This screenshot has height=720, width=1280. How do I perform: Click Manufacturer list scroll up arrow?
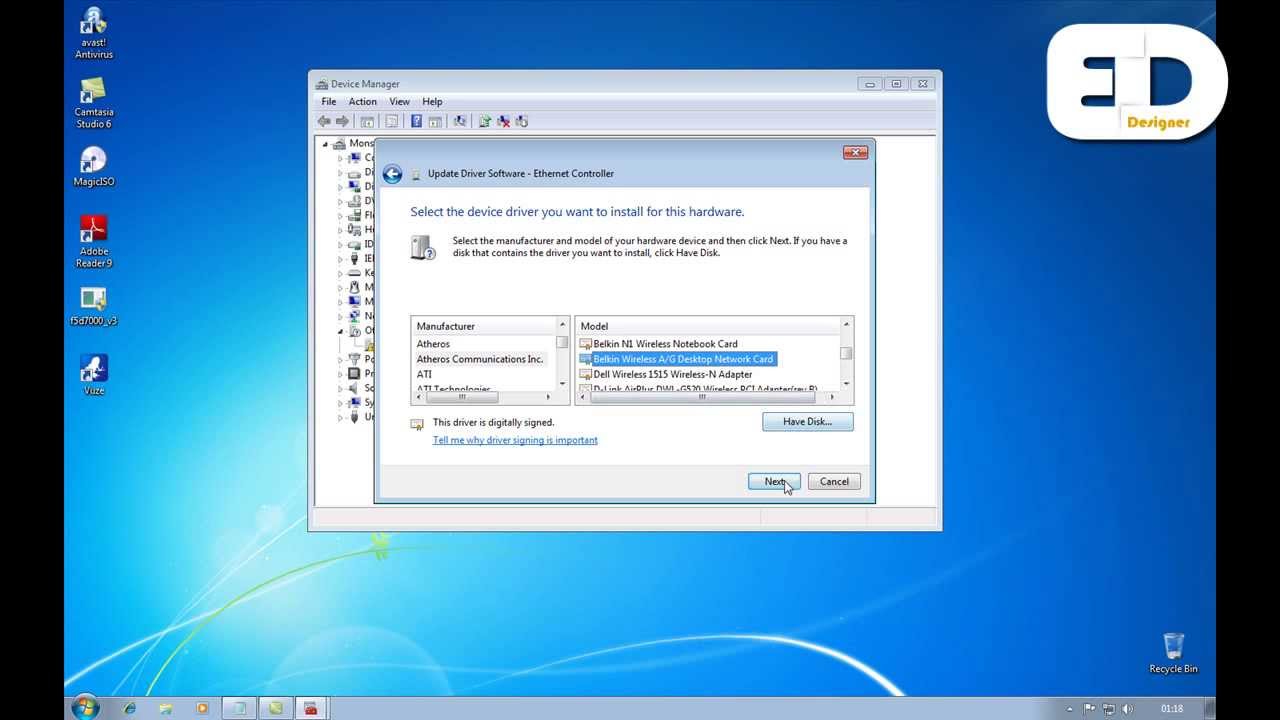pos(562,325)
